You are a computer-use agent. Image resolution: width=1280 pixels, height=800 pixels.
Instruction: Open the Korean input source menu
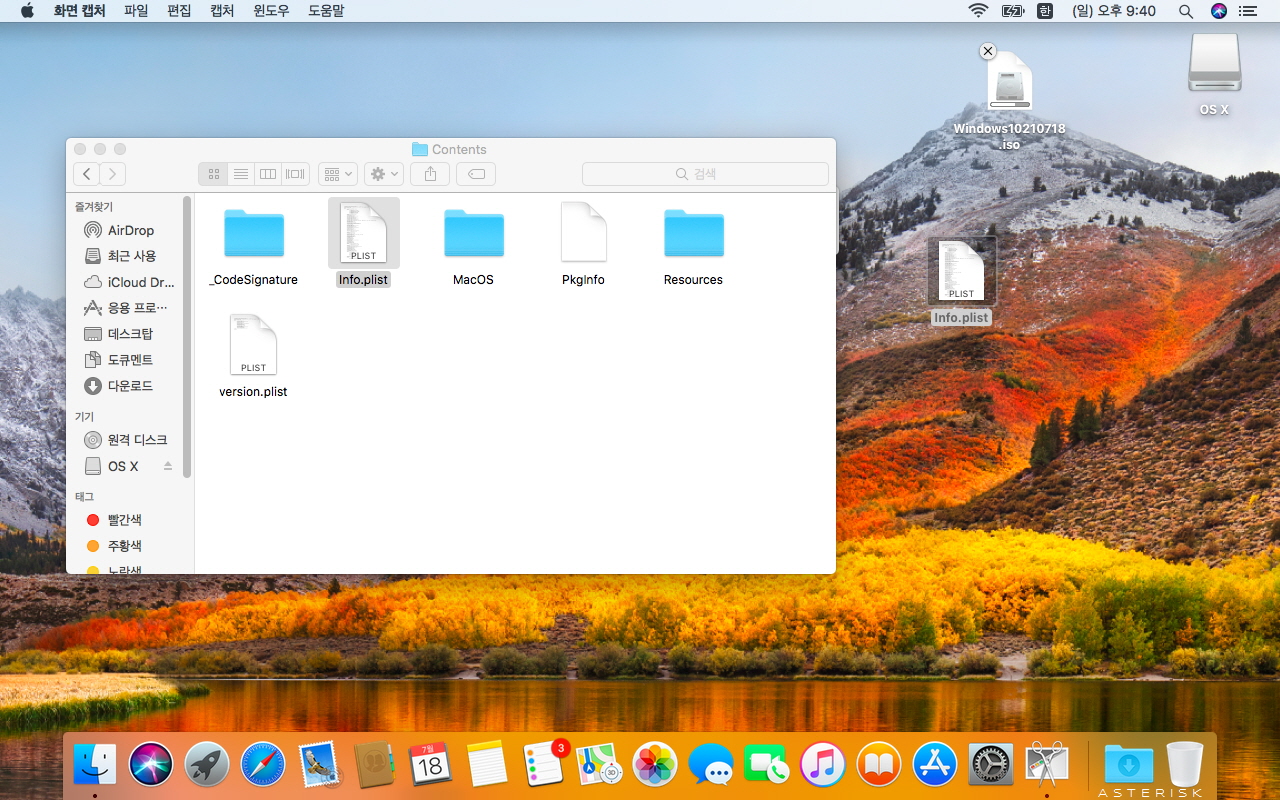click(1045, 11)
